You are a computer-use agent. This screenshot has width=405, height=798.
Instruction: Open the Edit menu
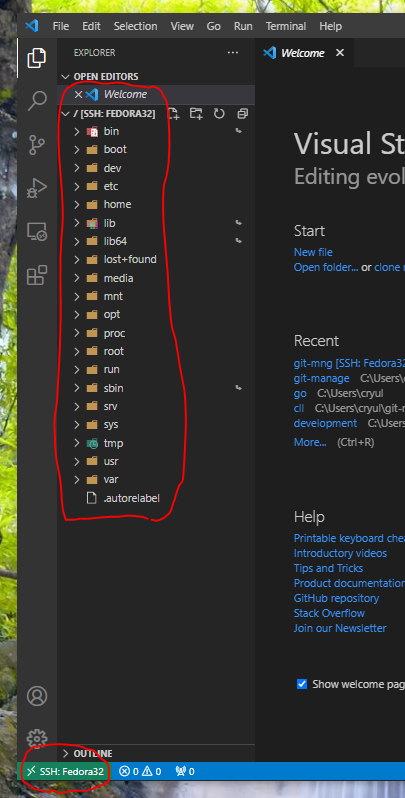click(92, 26)
